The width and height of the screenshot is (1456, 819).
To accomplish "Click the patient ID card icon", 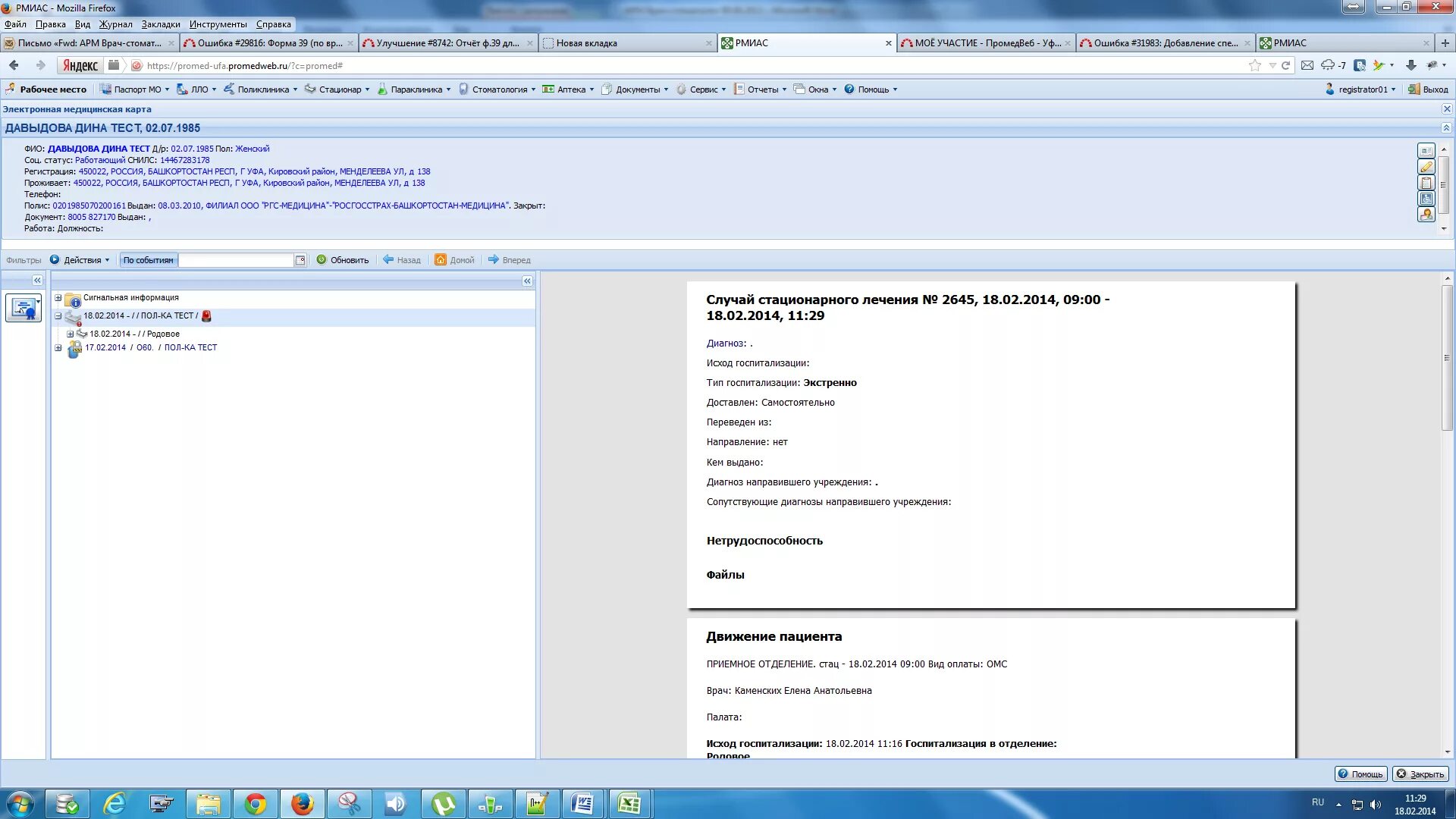I will (x=1426, y=151).
